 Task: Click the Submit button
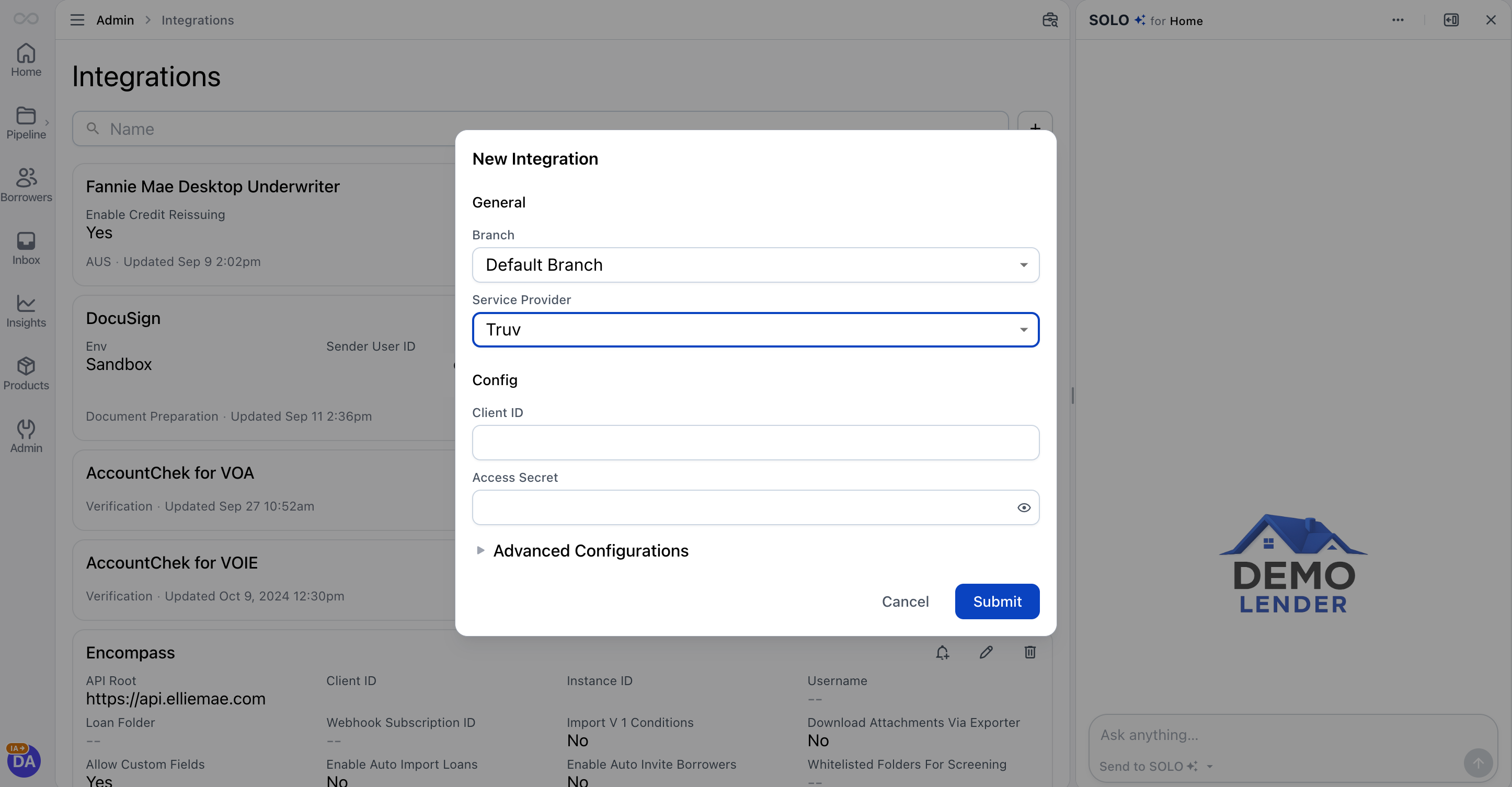click(996, 601)
